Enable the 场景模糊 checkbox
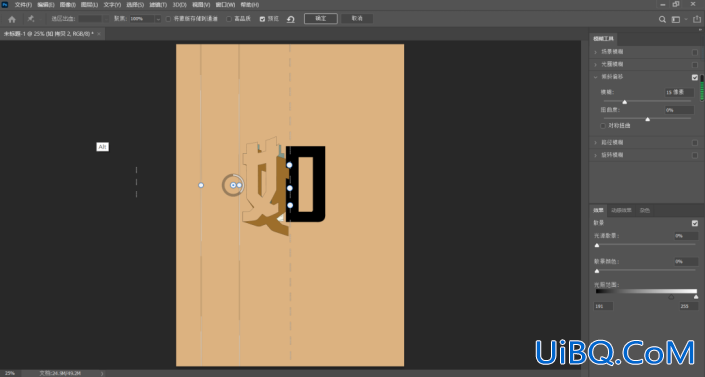Image resolution: width=705 pixels, height=377 pixels. click(x=695, y=52)
